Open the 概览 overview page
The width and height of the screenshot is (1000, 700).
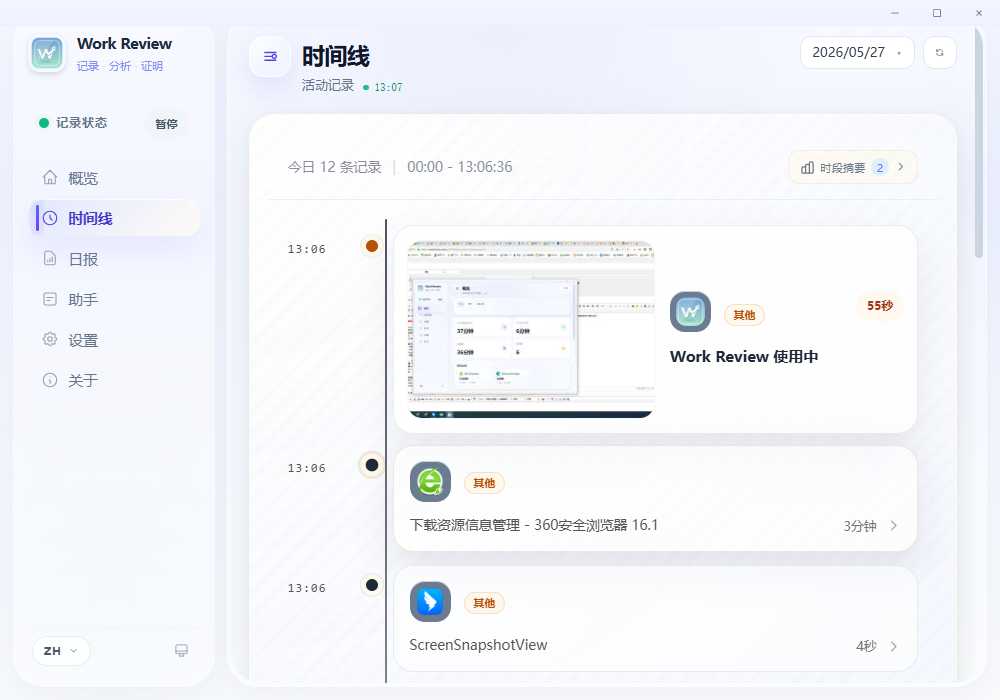click(x=115, y=179)
